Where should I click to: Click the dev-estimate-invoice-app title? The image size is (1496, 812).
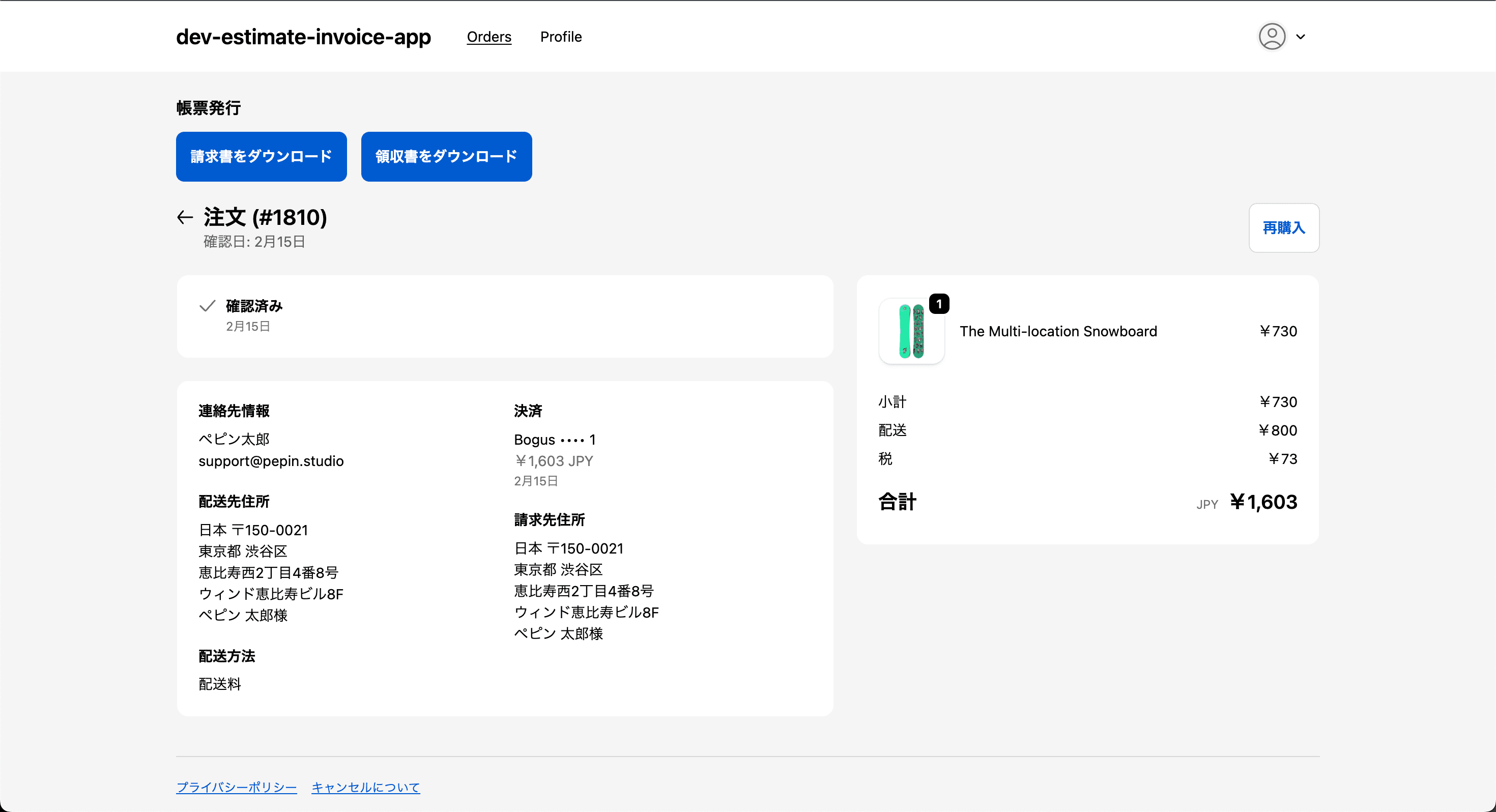coord(303,37)
